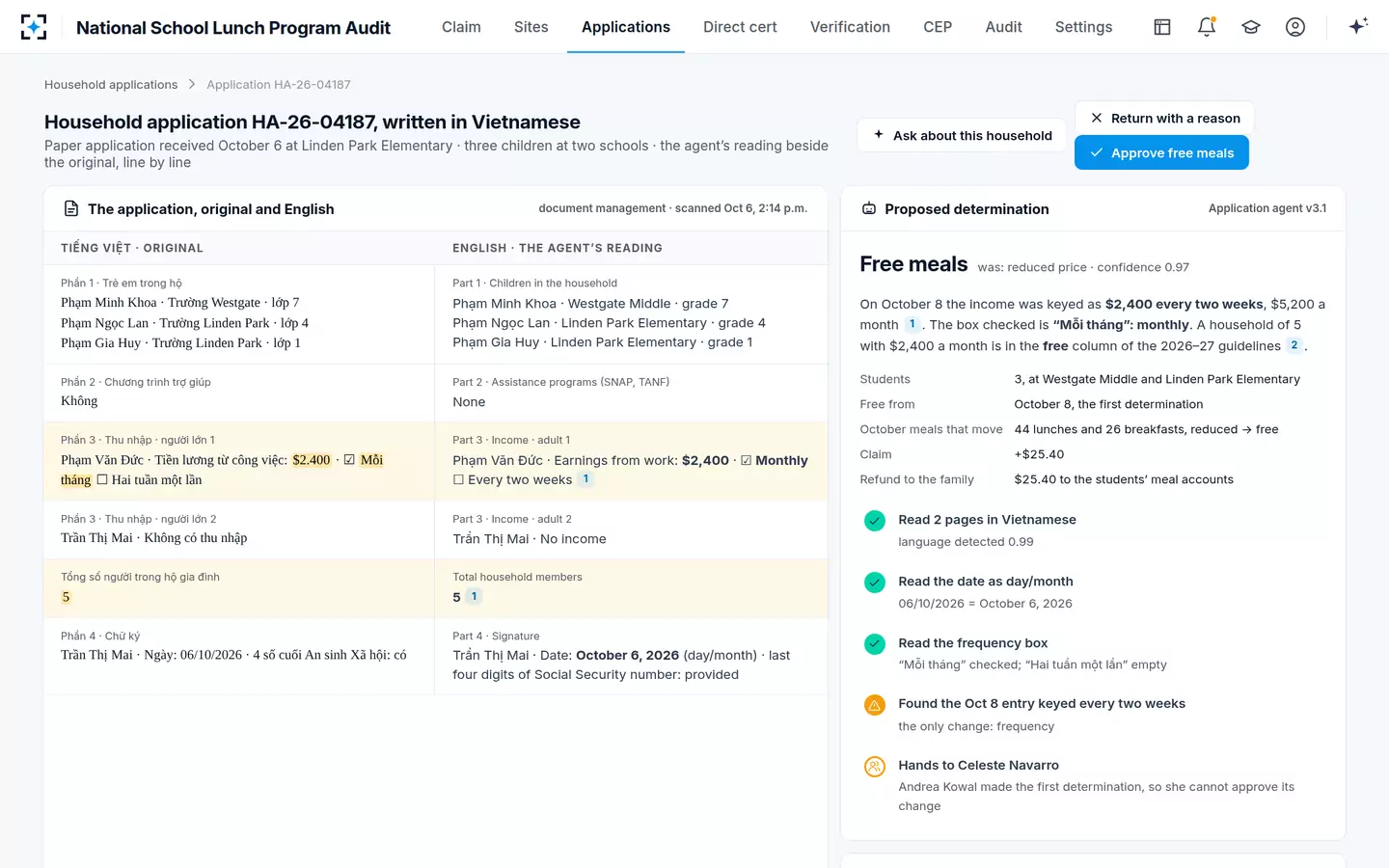
Task: Click highlighted $2.400 amount in Vietnamese original
Action: [312, 460]
